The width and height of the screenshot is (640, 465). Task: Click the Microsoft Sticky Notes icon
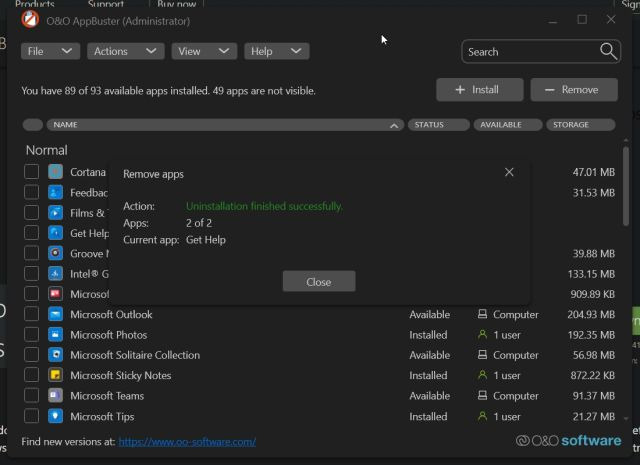click(x=56, y=375)
